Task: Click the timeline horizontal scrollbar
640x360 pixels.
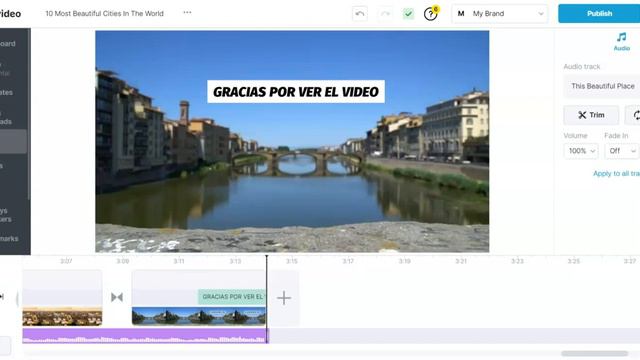Action: point(594,353)
